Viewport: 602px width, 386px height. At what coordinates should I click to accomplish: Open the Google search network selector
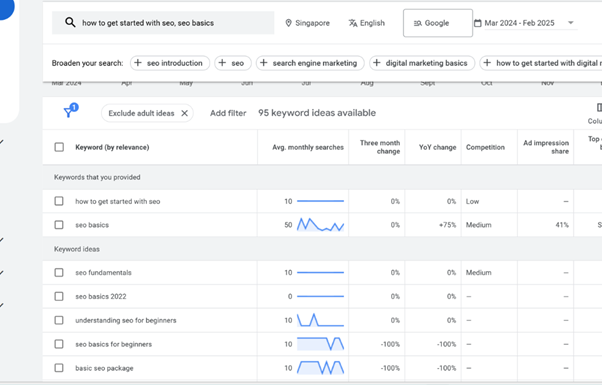tap(438, 23)
